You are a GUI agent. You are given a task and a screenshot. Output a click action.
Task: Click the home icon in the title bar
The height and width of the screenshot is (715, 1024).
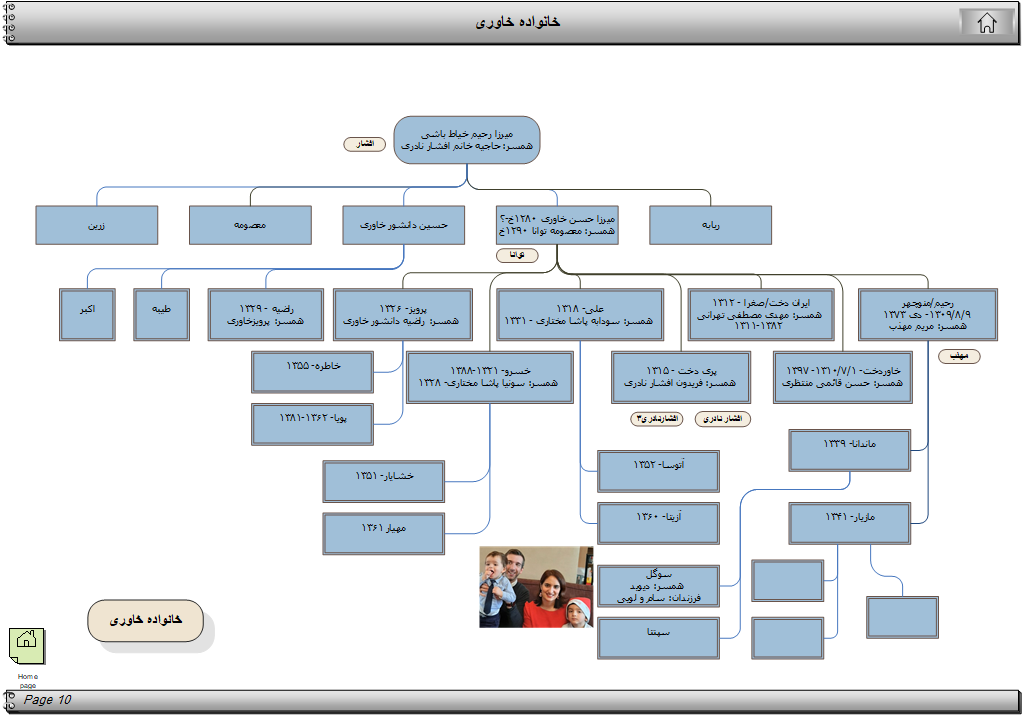coord(986,23)
